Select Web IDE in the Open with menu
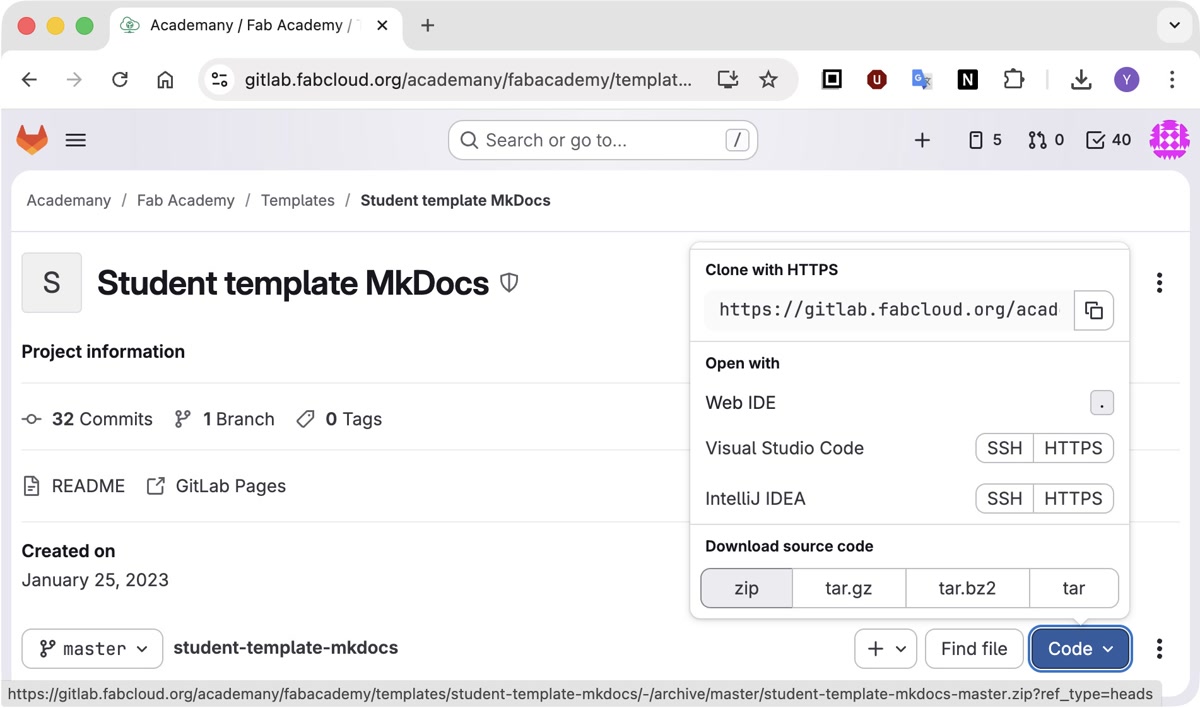Screen dimensions: 1200x708 (x=741, y=403)
